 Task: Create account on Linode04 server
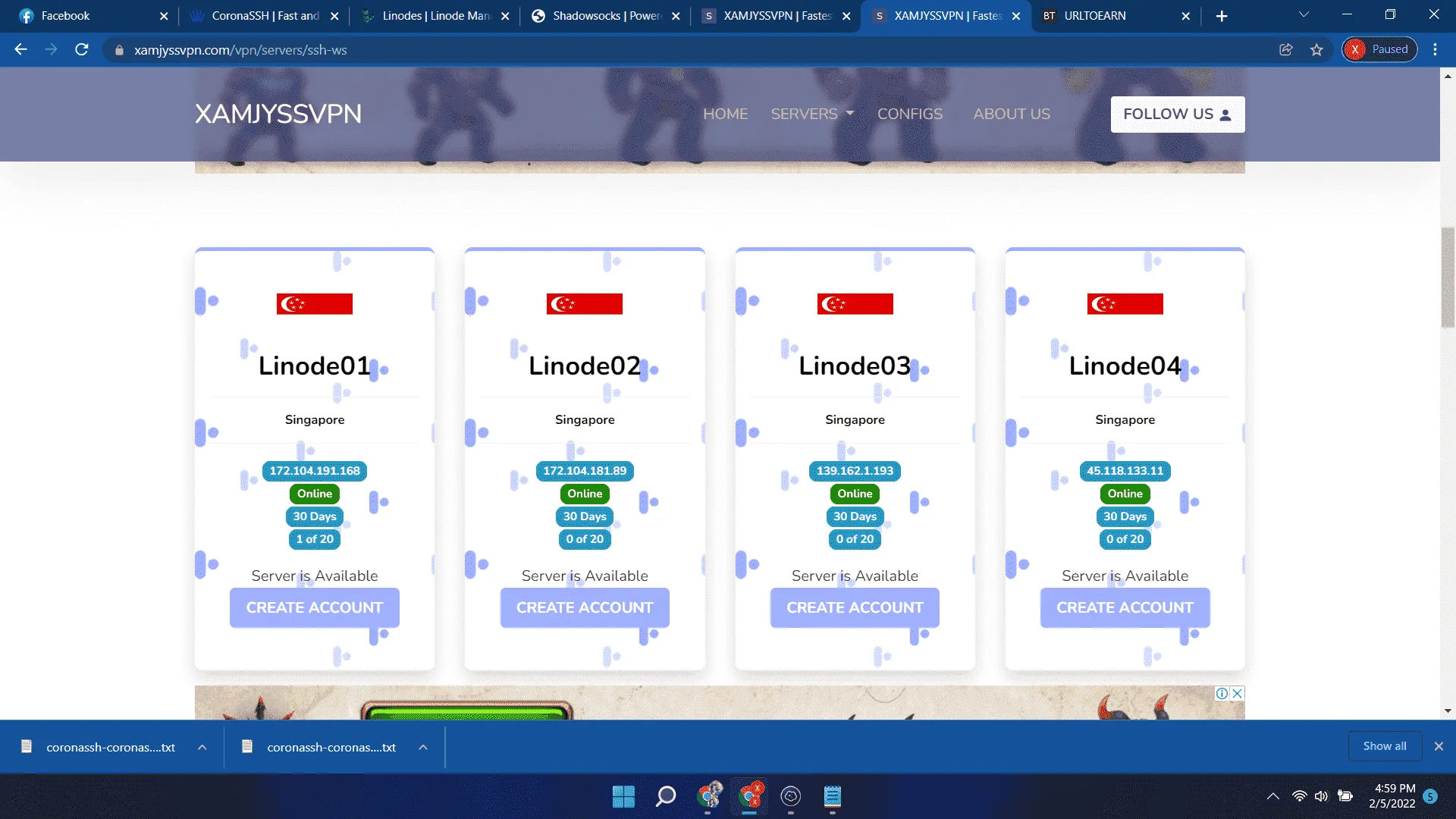[x=1125, y=607]
